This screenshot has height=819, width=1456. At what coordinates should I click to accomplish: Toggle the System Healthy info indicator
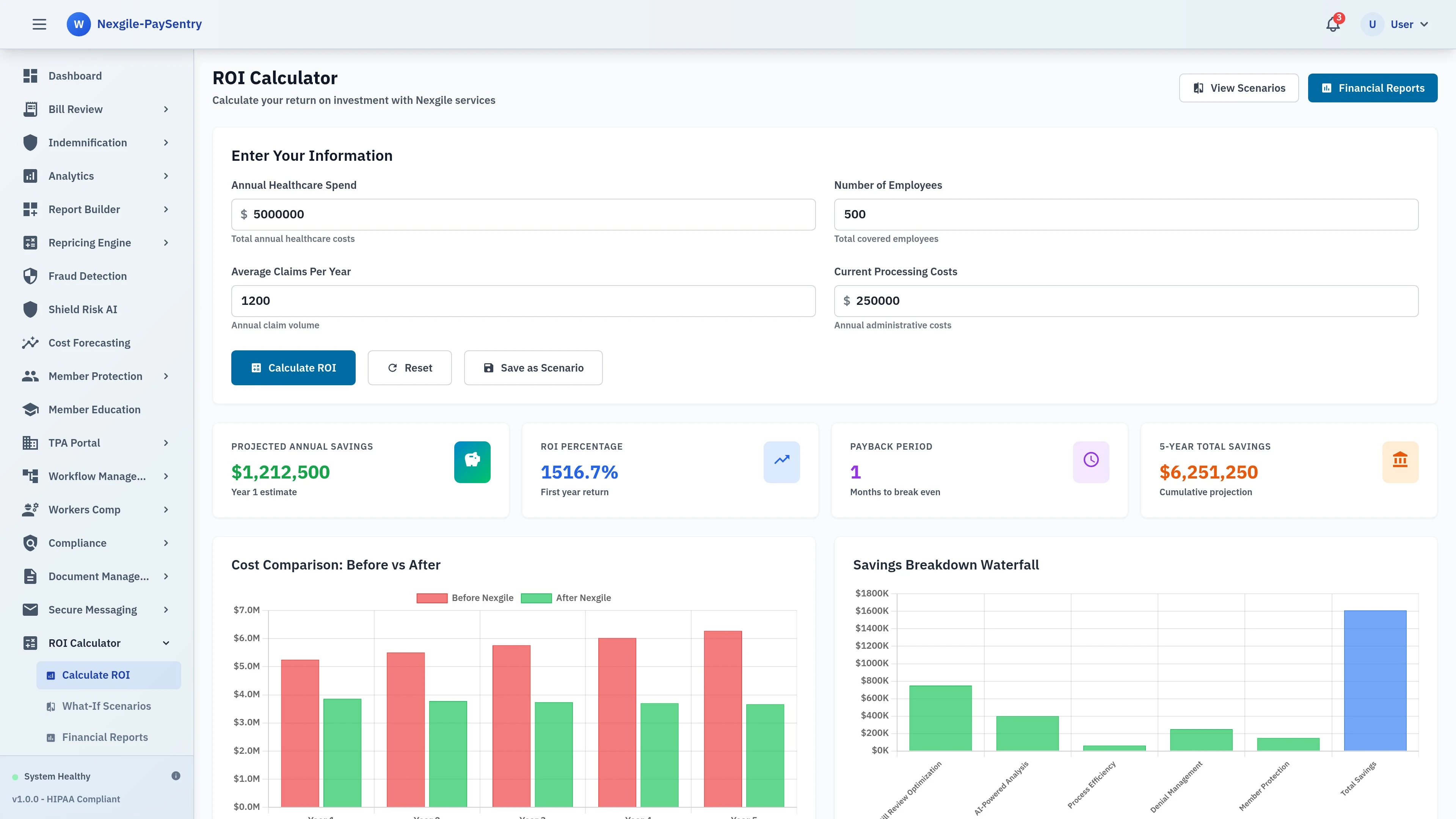click(176, 775)
